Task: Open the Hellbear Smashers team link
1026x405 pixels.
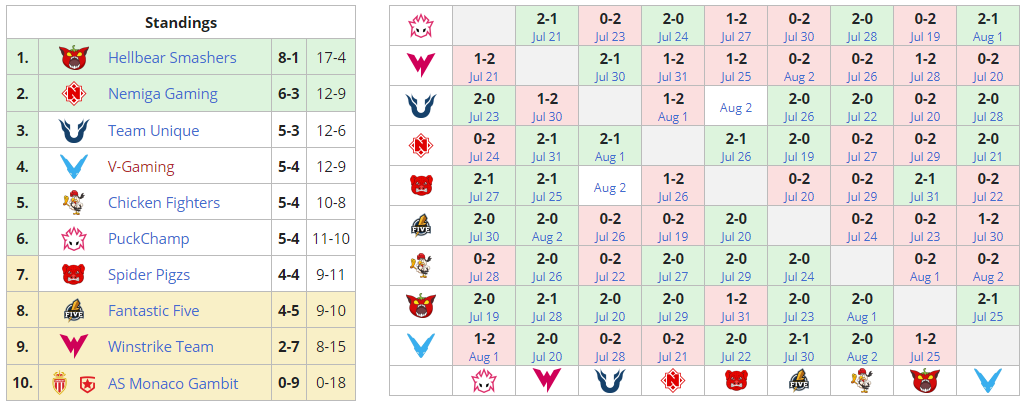Action: coord(172,58)
